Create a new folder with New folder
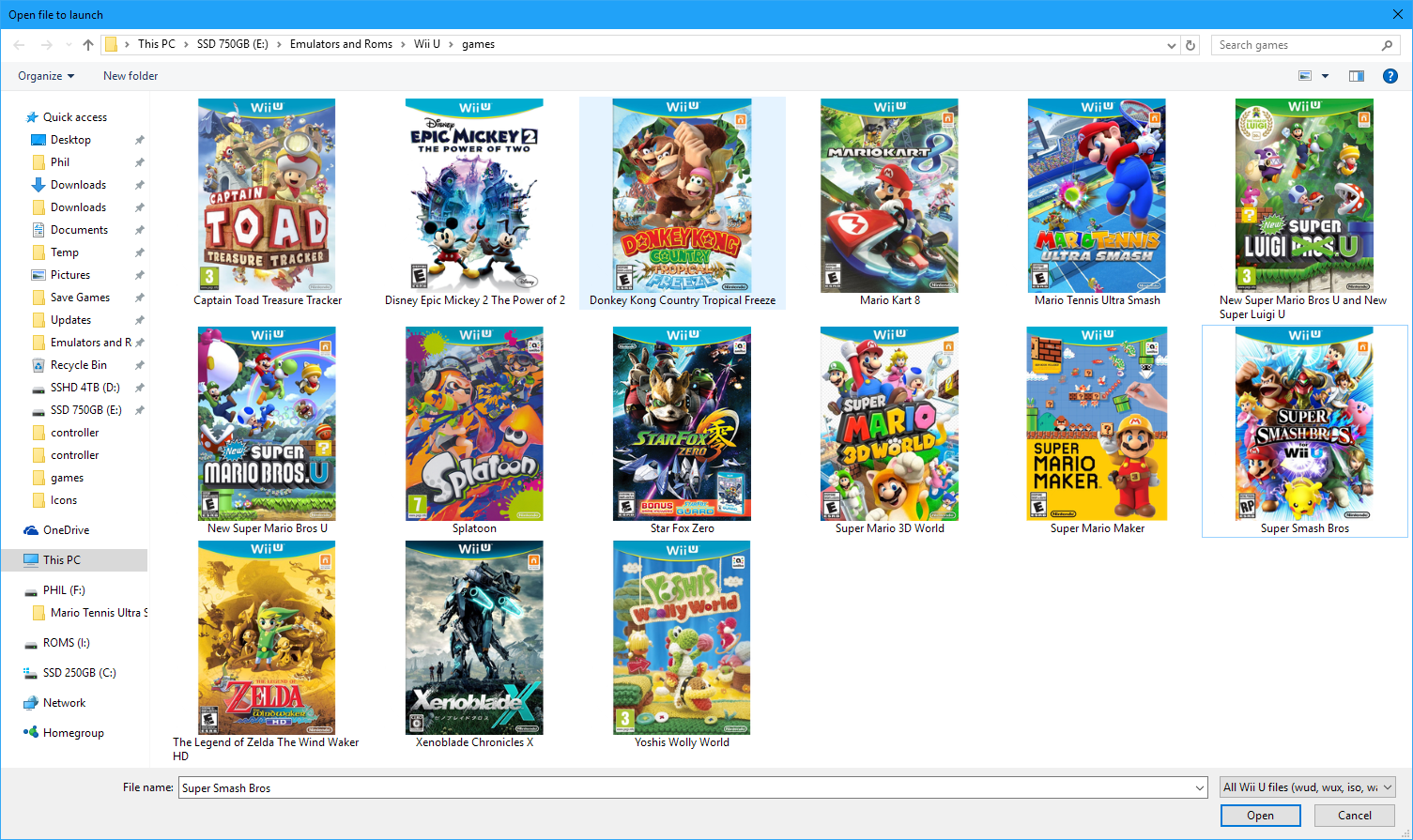 coord(130,76)
